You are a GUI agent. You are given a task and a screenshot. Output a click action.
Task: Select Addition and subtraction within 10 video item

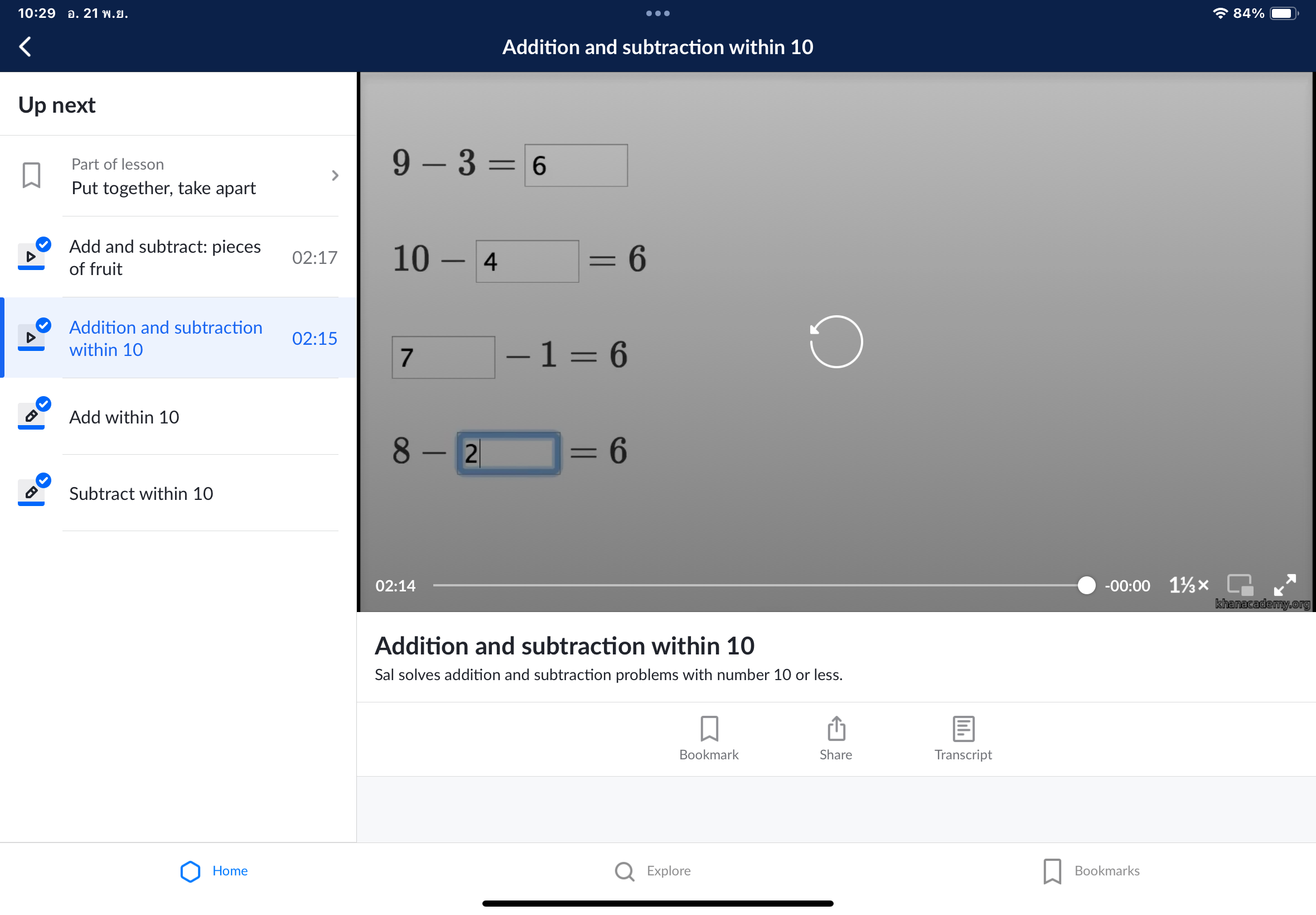[x=166, y=338]
